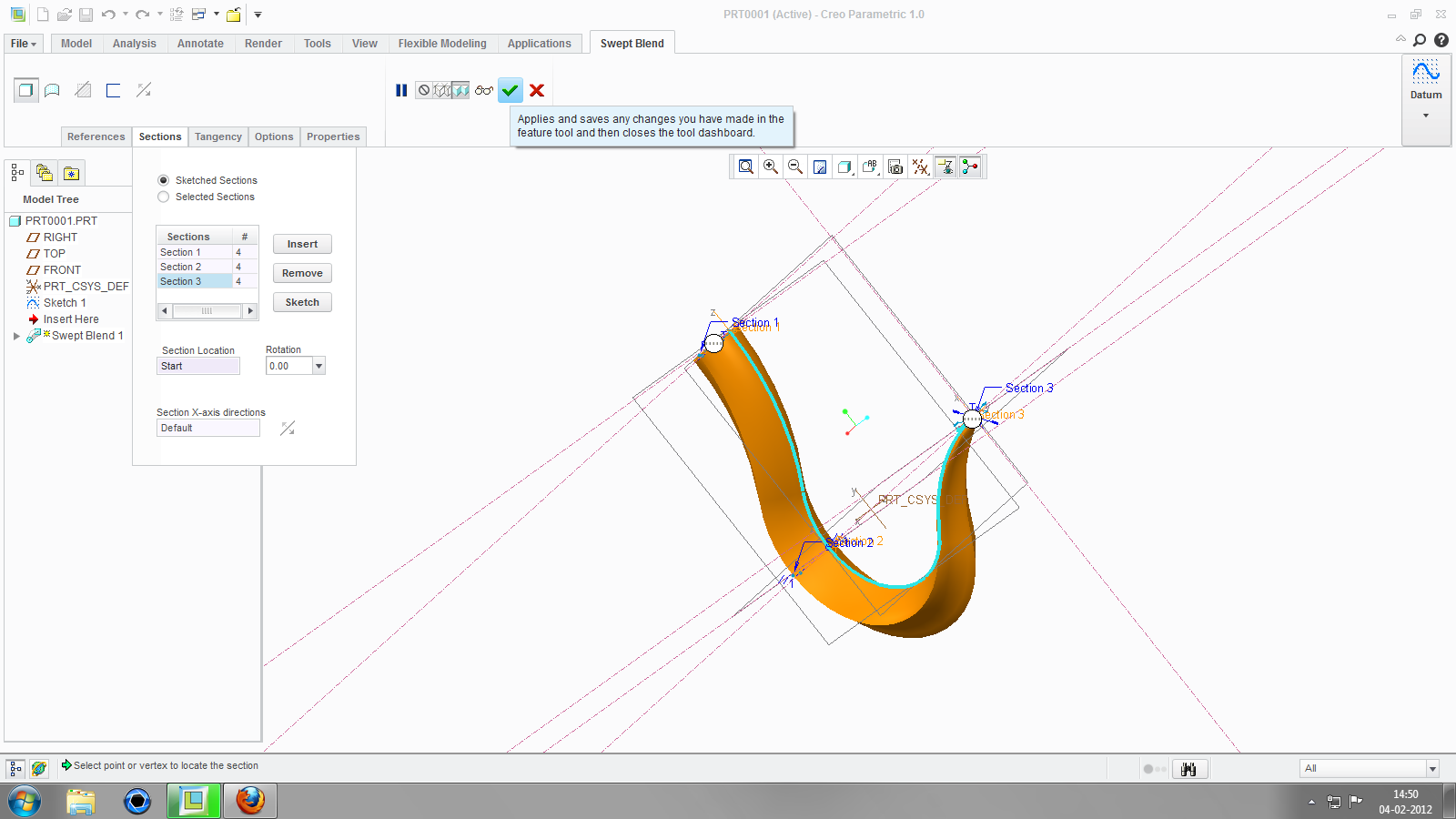Click the Close window folder icon

234,15
